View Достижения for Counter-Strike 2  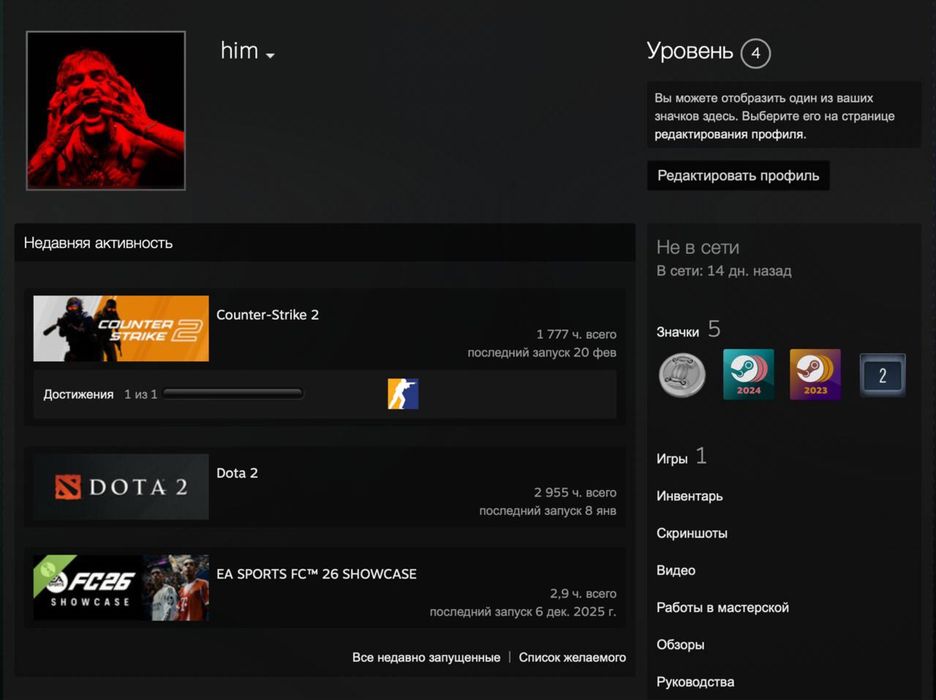(78, 394)
